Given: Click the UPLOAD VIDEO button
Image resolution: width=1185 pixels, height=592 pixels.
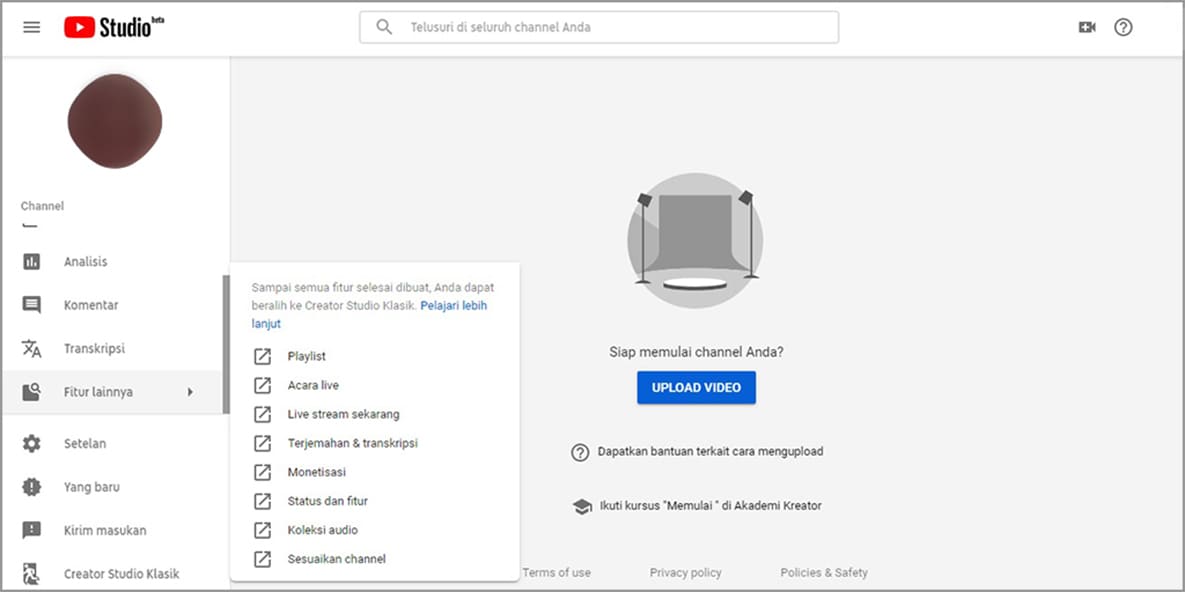Looking at the screenshot, I should pos(696,388).
